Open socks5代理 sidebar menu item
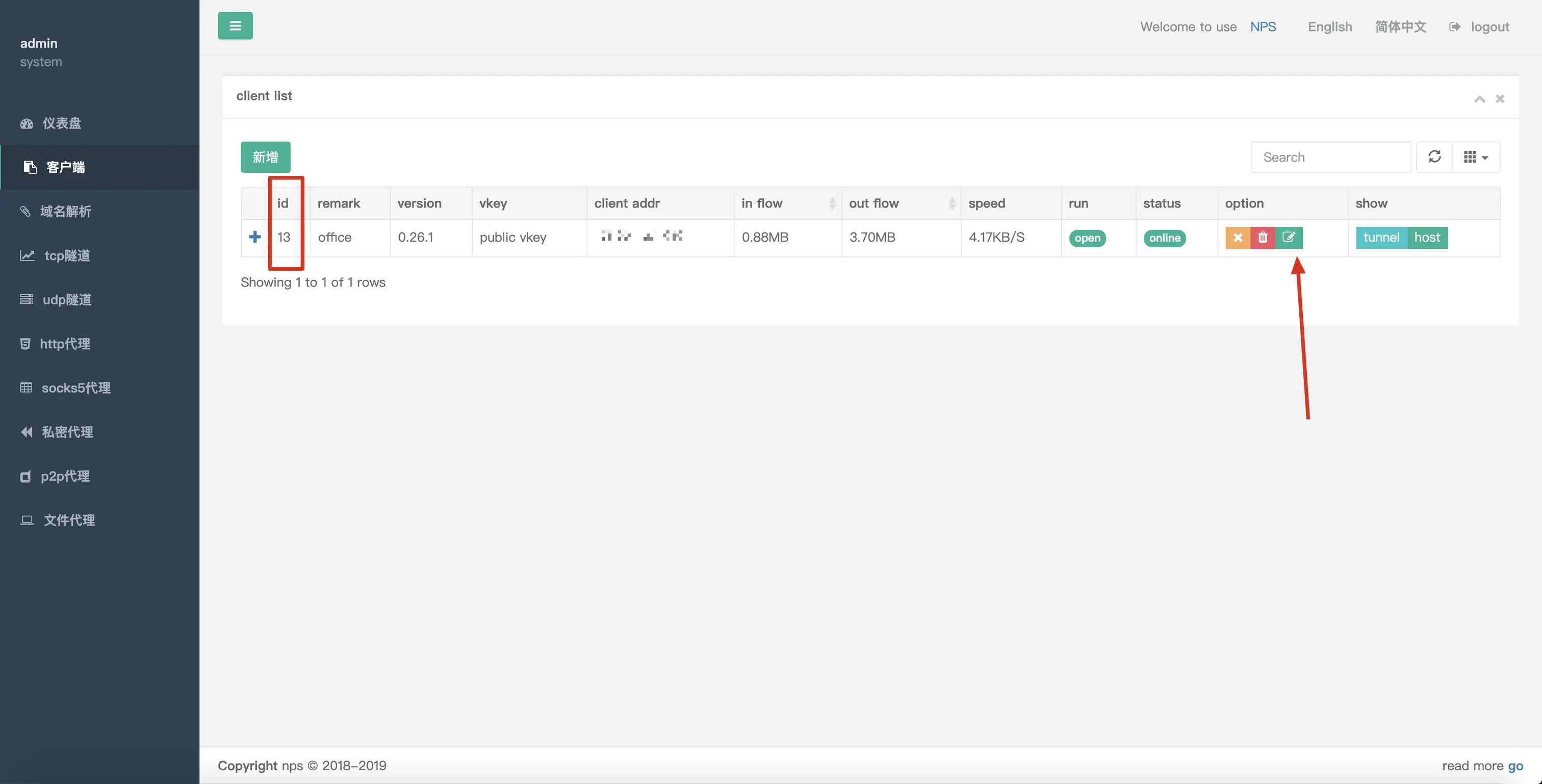 coord(75,388)
